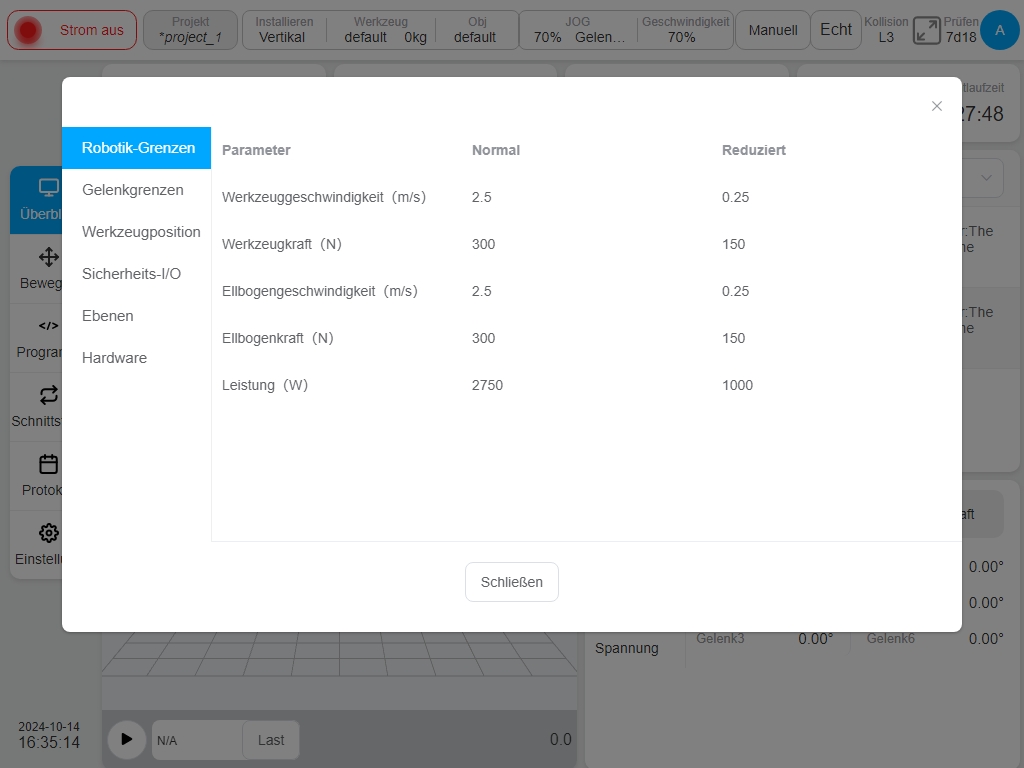The height and width of the screenshot is (768, 1024).
Task: Click Ellbogenkraft normal value 300
Action: pos(483,338)
